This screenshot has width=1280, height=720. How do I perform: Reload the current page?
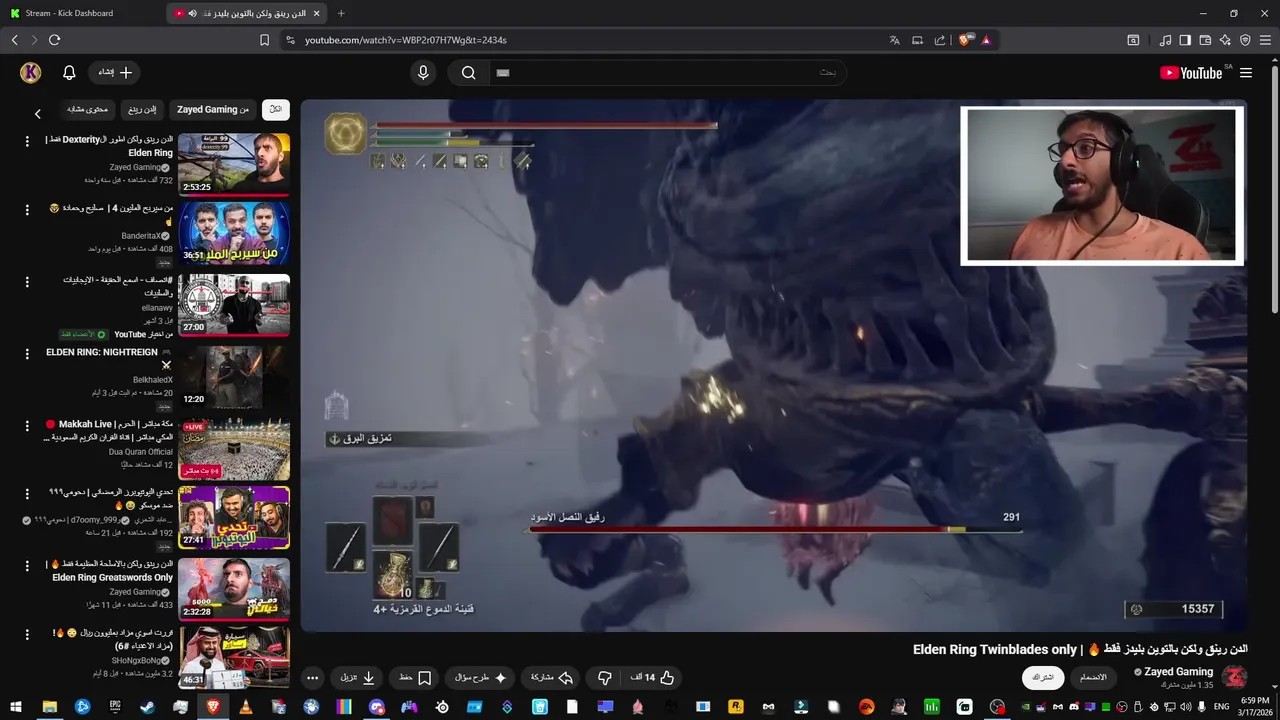click(54, 40)
